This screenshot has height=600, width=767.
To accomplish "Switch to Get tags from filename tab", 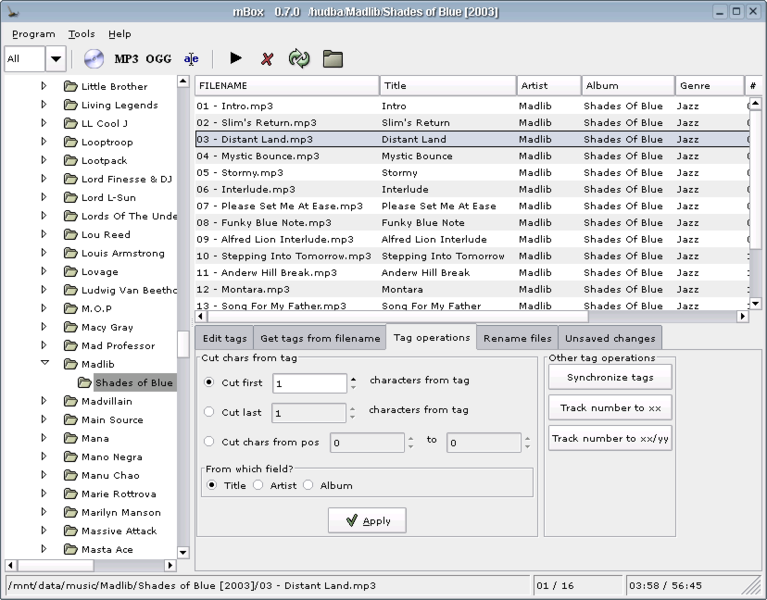I will point(320,338).
